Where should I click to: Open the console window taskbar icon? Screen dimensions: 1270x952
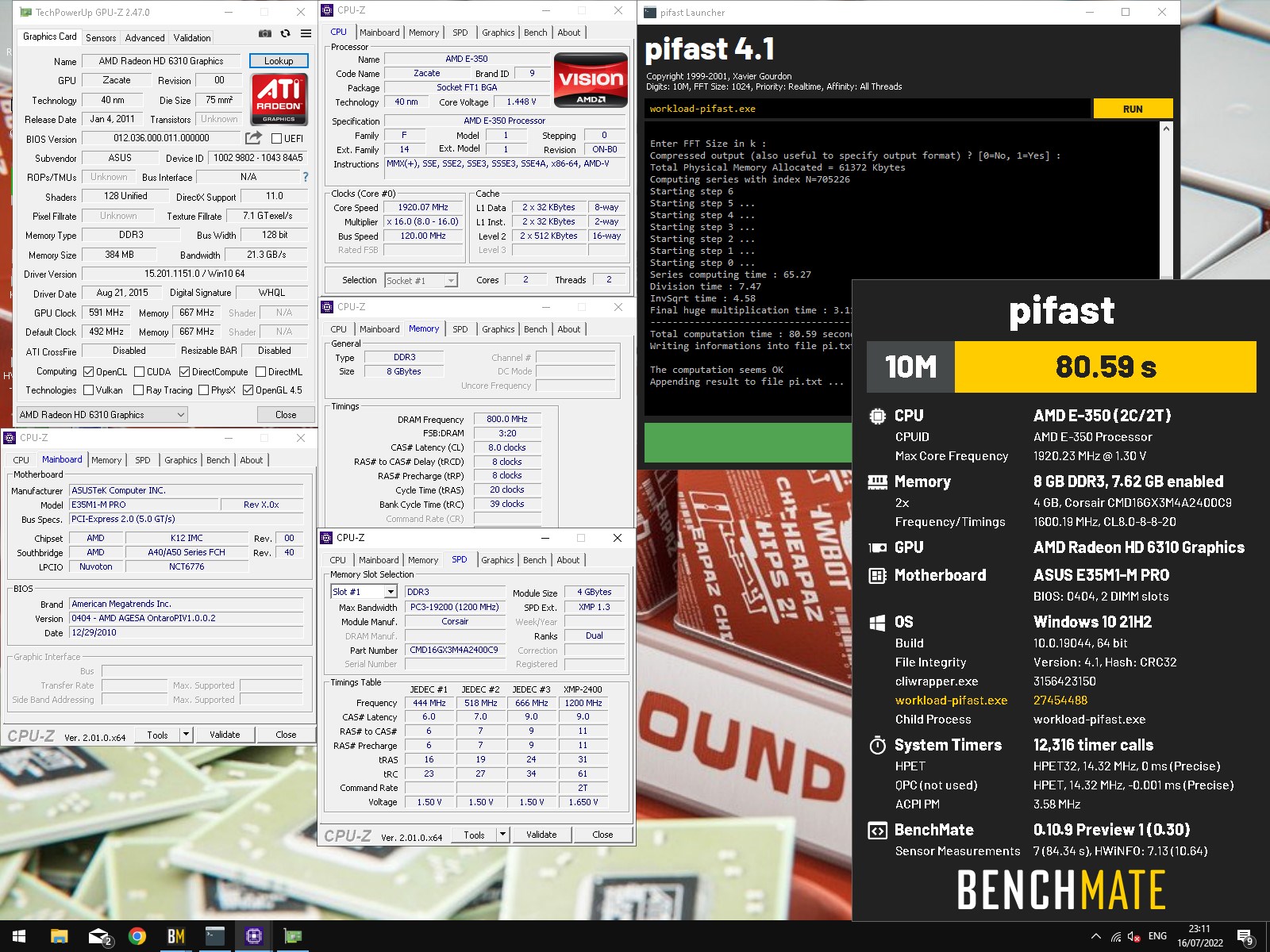click(x=215, y=937)
